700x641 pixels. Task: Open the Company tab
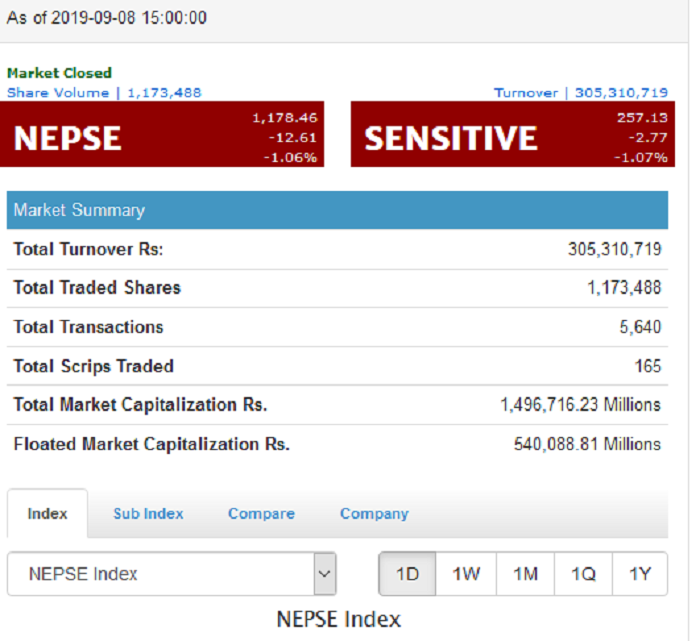375,513
